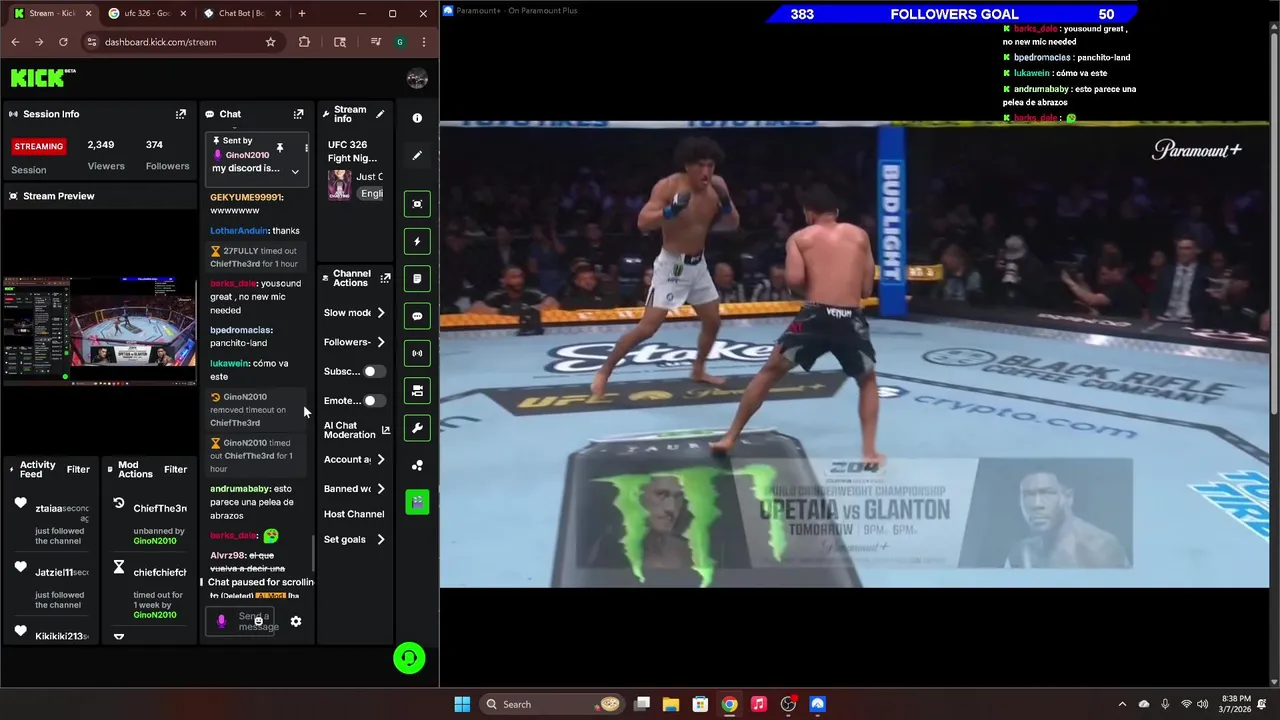Click ChiefThe3rd entry in Mod Actions
1280x720 pixels.
160,508
